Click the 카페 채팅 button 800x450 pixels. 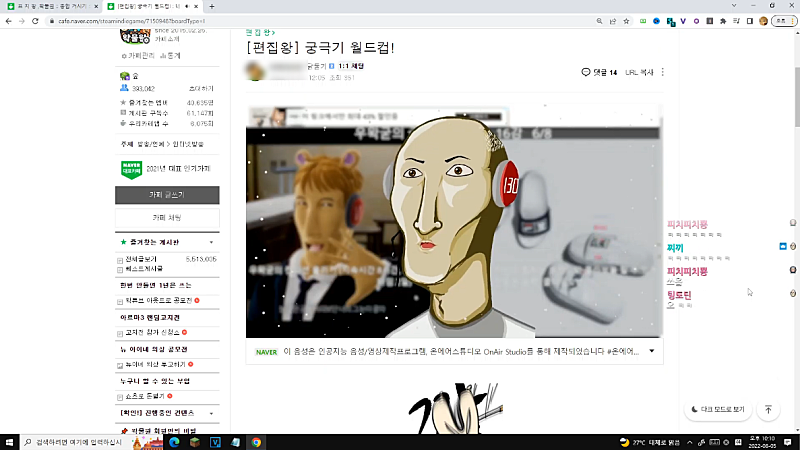tap(167, 217)
